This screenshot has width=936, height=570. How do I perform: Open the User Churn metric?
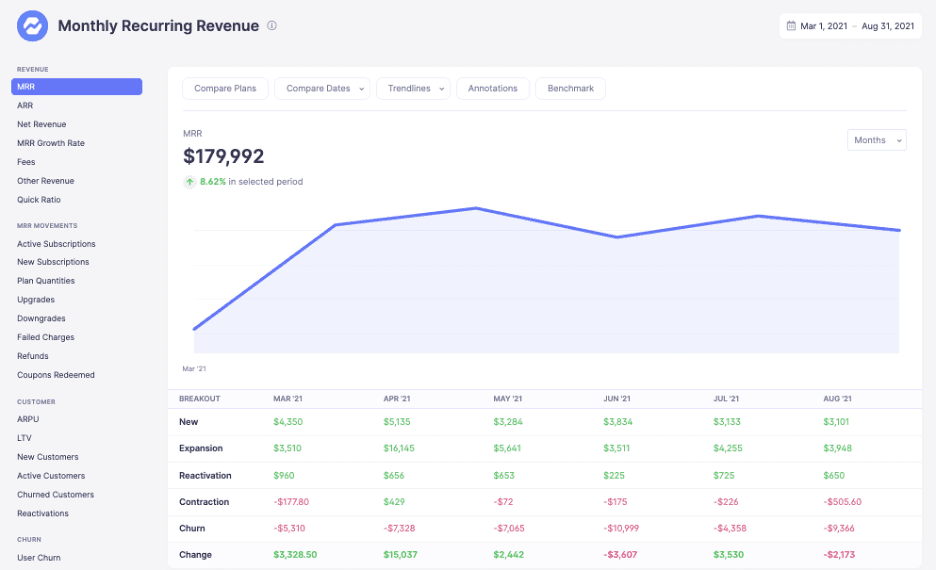tap(39, 558)
